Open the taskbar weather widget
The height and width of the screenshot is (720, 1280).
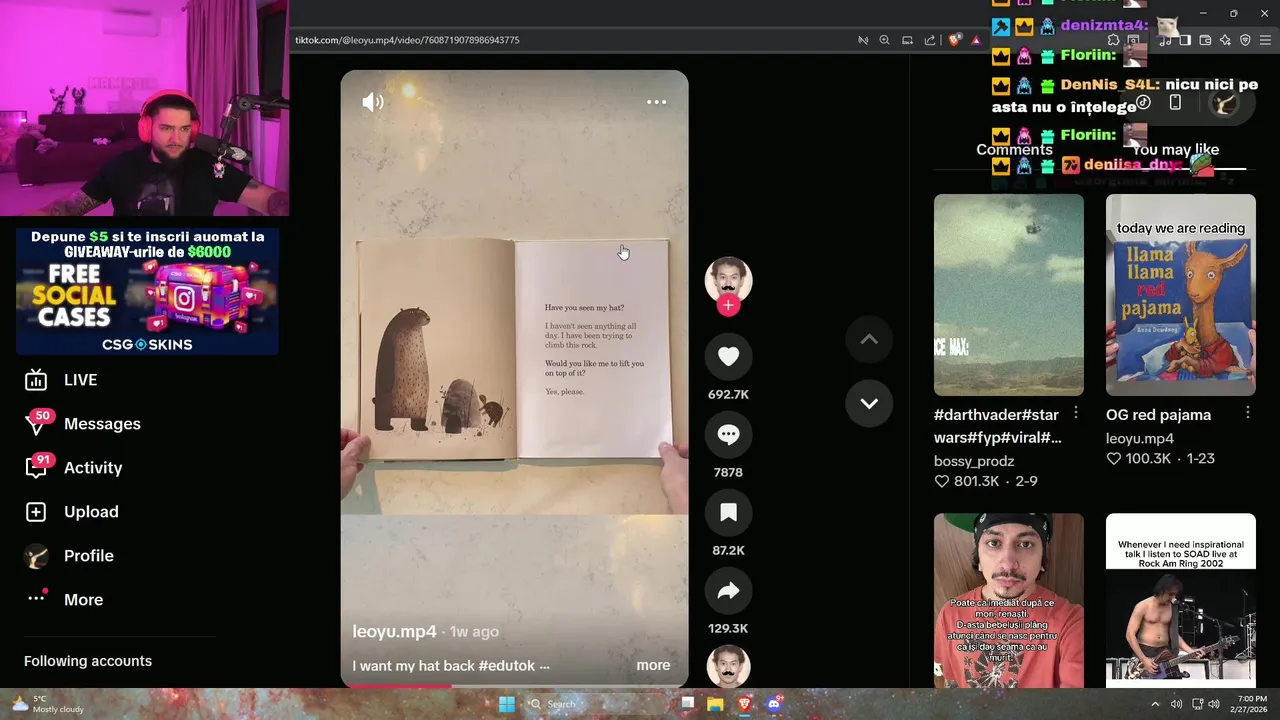[x=48, y=704]
